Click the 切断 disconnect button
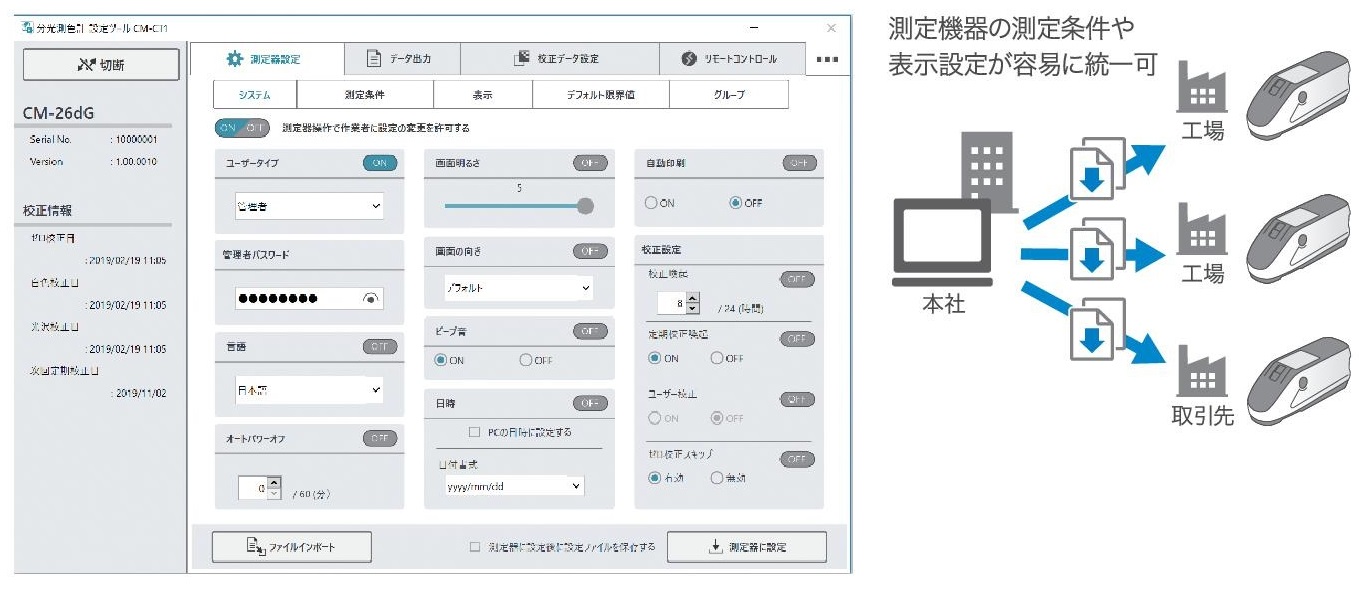Screen dimensions: 1369x589 click(x=100, y=65)
